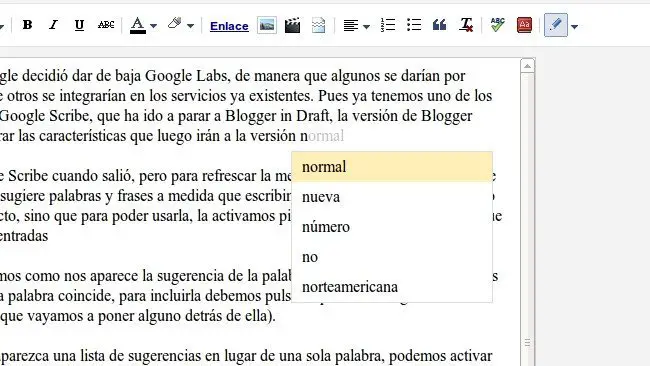Create a bulleted list
The image size is (650, 366).
click(x=414, y=25)
